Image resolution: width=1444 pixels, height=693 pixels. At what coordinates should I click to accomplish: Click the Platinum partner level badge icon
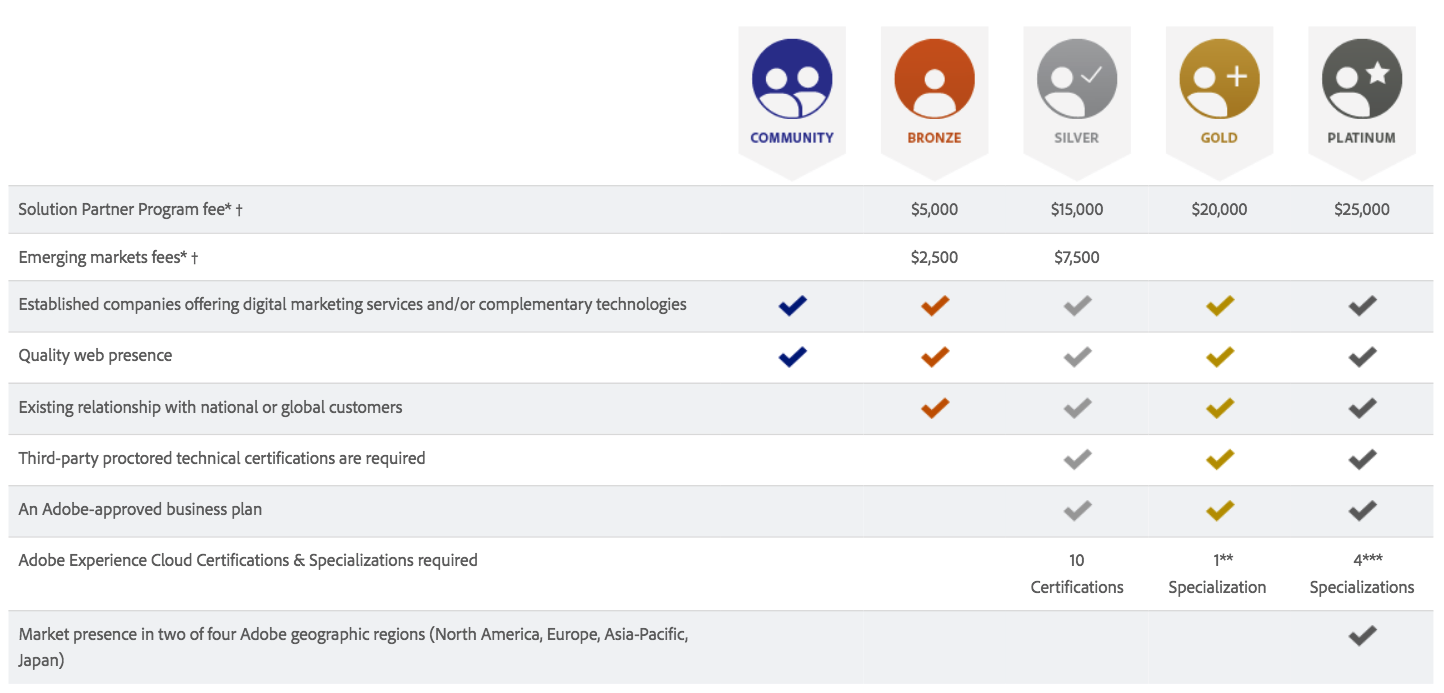1361,80
